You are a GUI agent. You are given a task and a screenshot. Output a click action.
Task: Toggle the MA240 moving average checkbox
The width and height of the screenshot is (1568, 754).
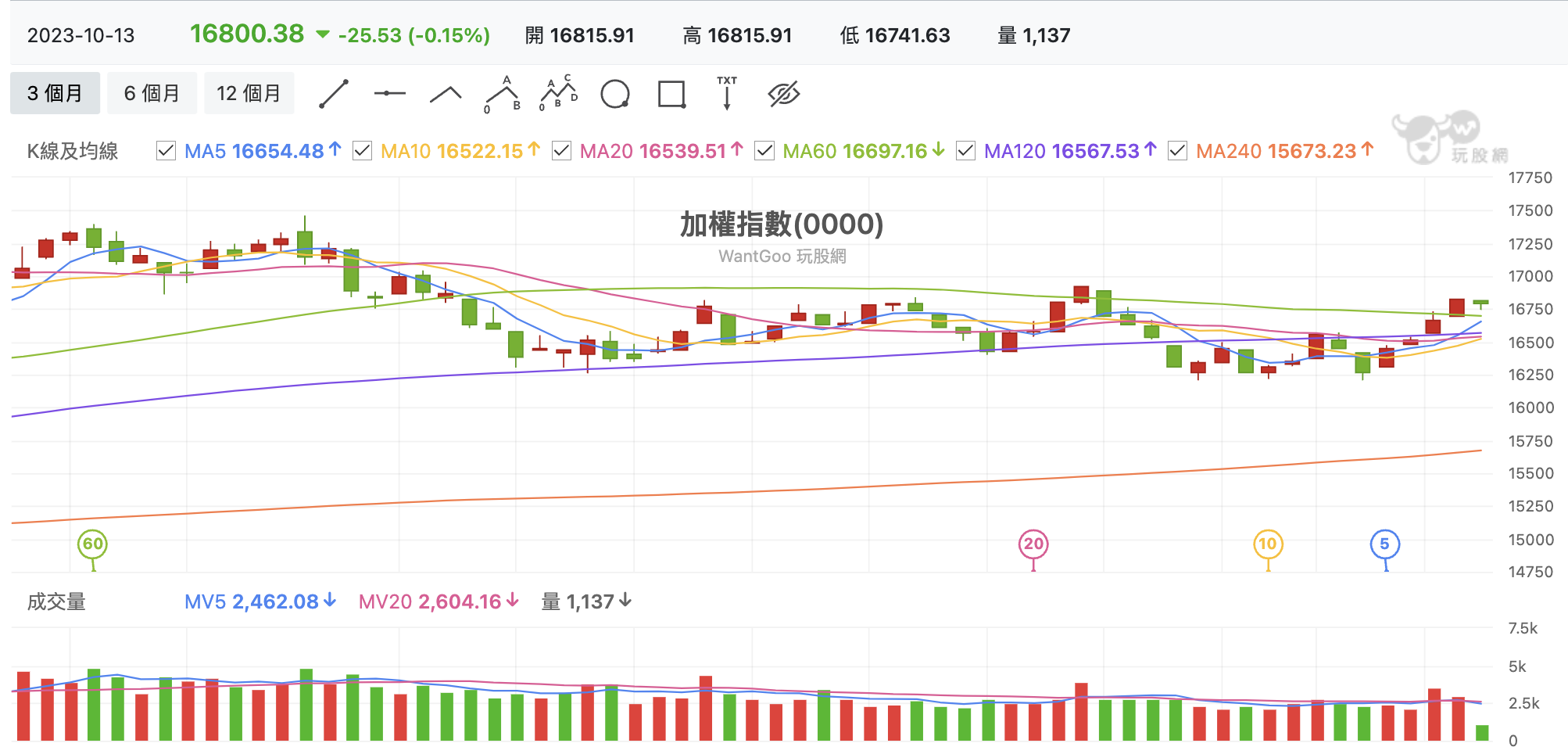(1177, 150)
